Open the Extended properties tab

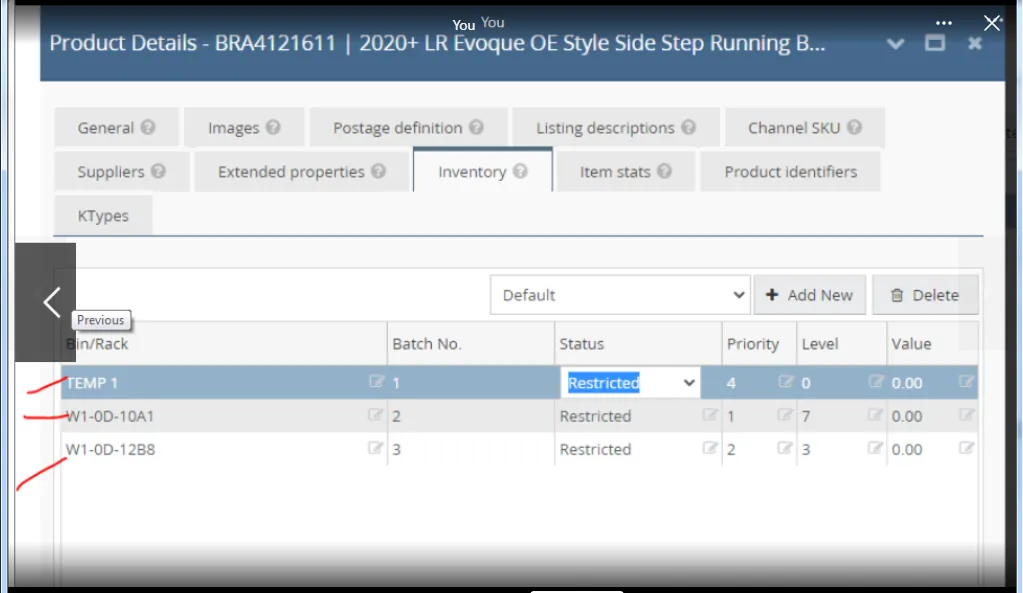(301, 172)
